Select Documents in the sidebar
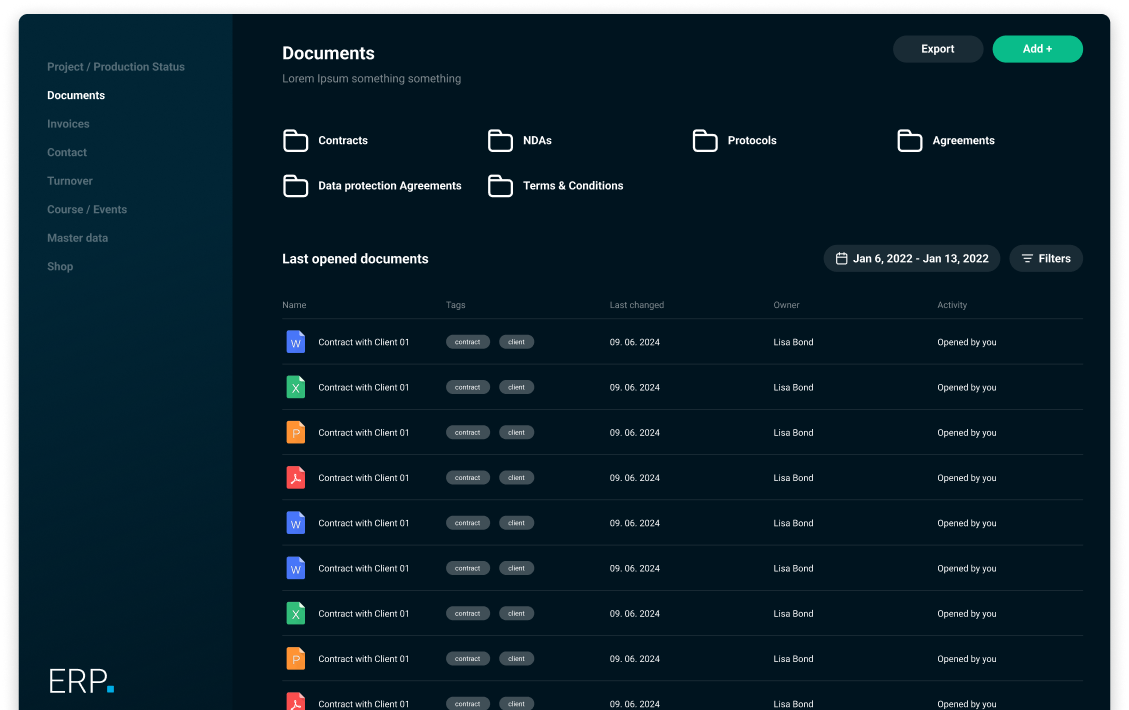 [x=76, y=95]
